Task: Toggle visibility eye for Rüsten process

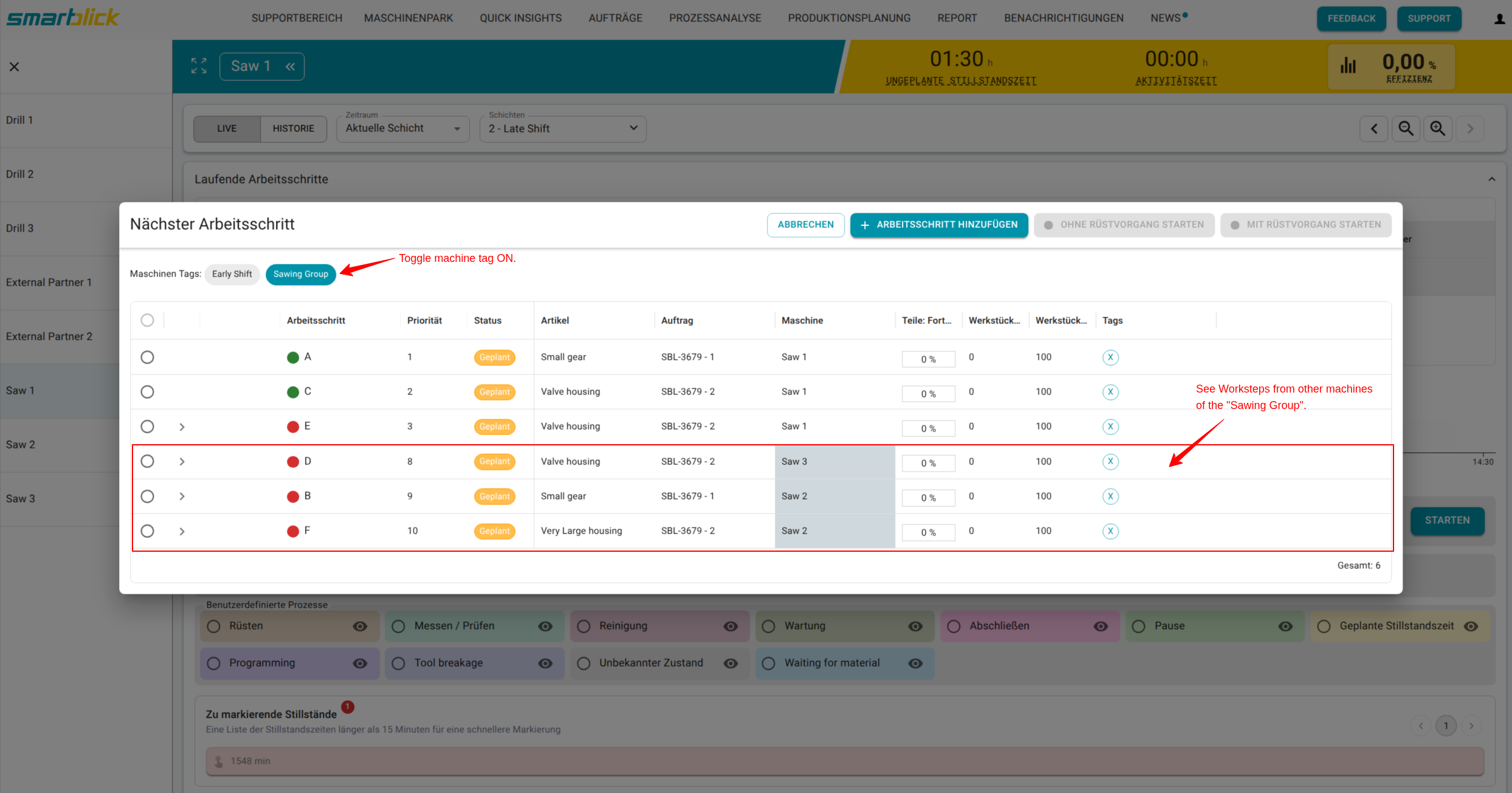Action: (x=360, y=627)
